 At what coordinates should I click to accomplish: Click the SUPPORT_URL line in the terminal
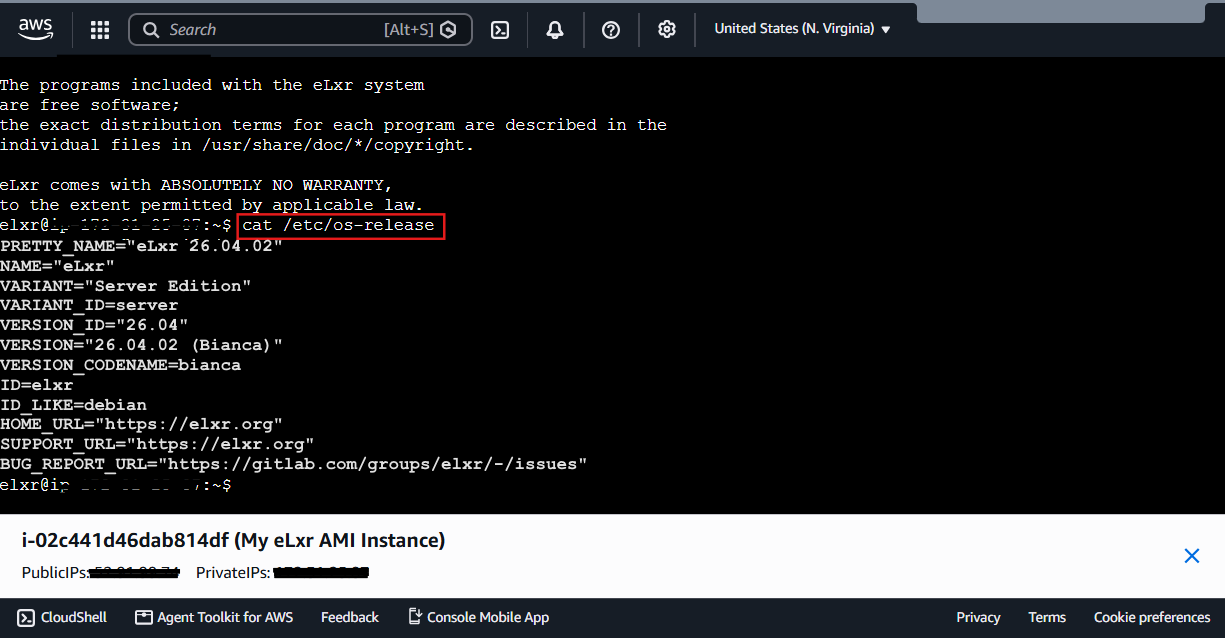(157, 445)
